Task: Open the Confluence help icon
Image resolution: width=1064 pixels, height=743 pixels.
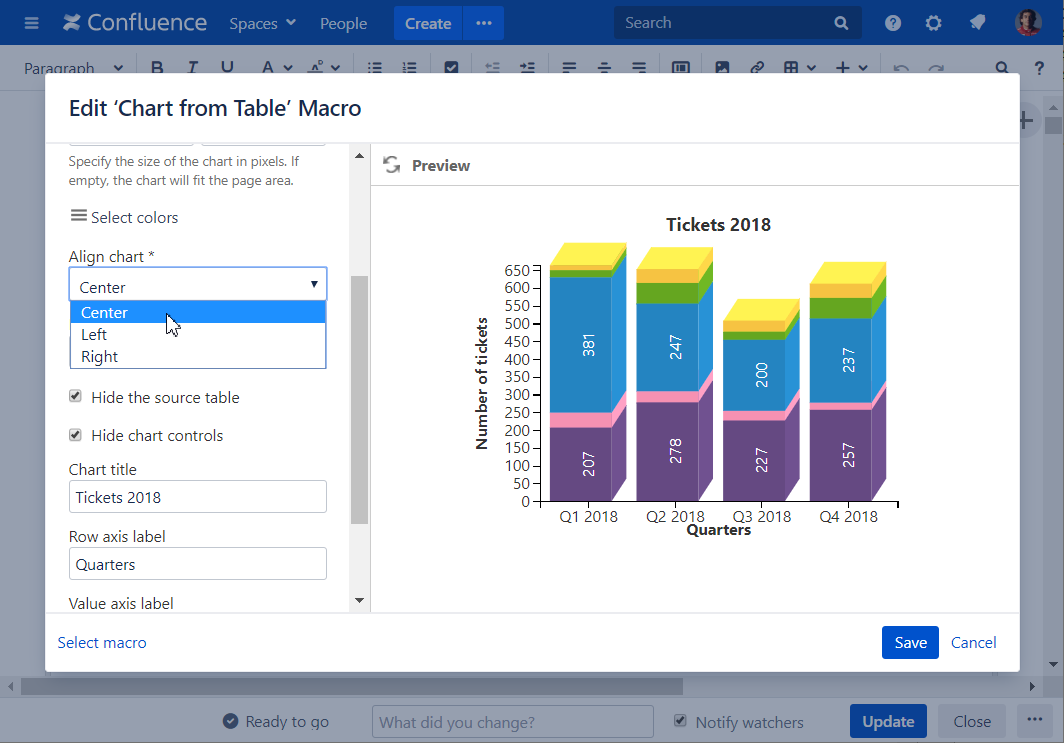Action: (x=893, y=23)
